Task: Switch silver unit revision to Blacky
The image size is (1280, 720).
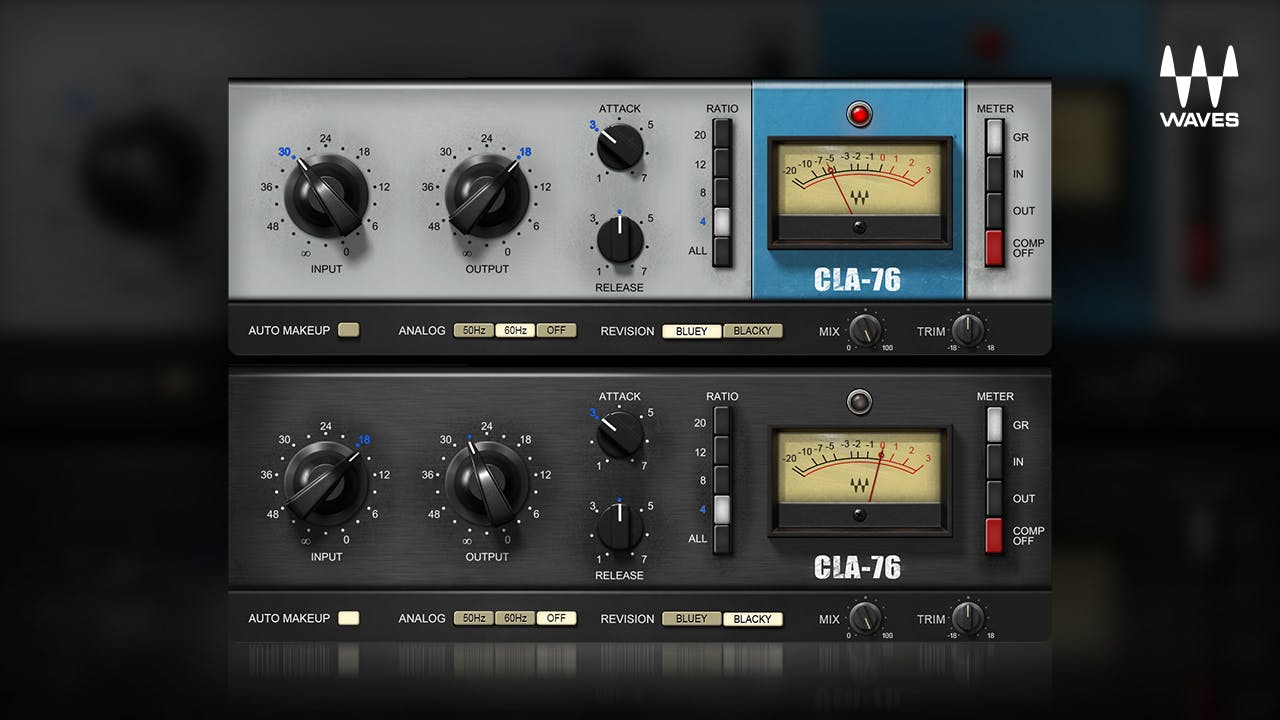Action: tap(752, 331)
